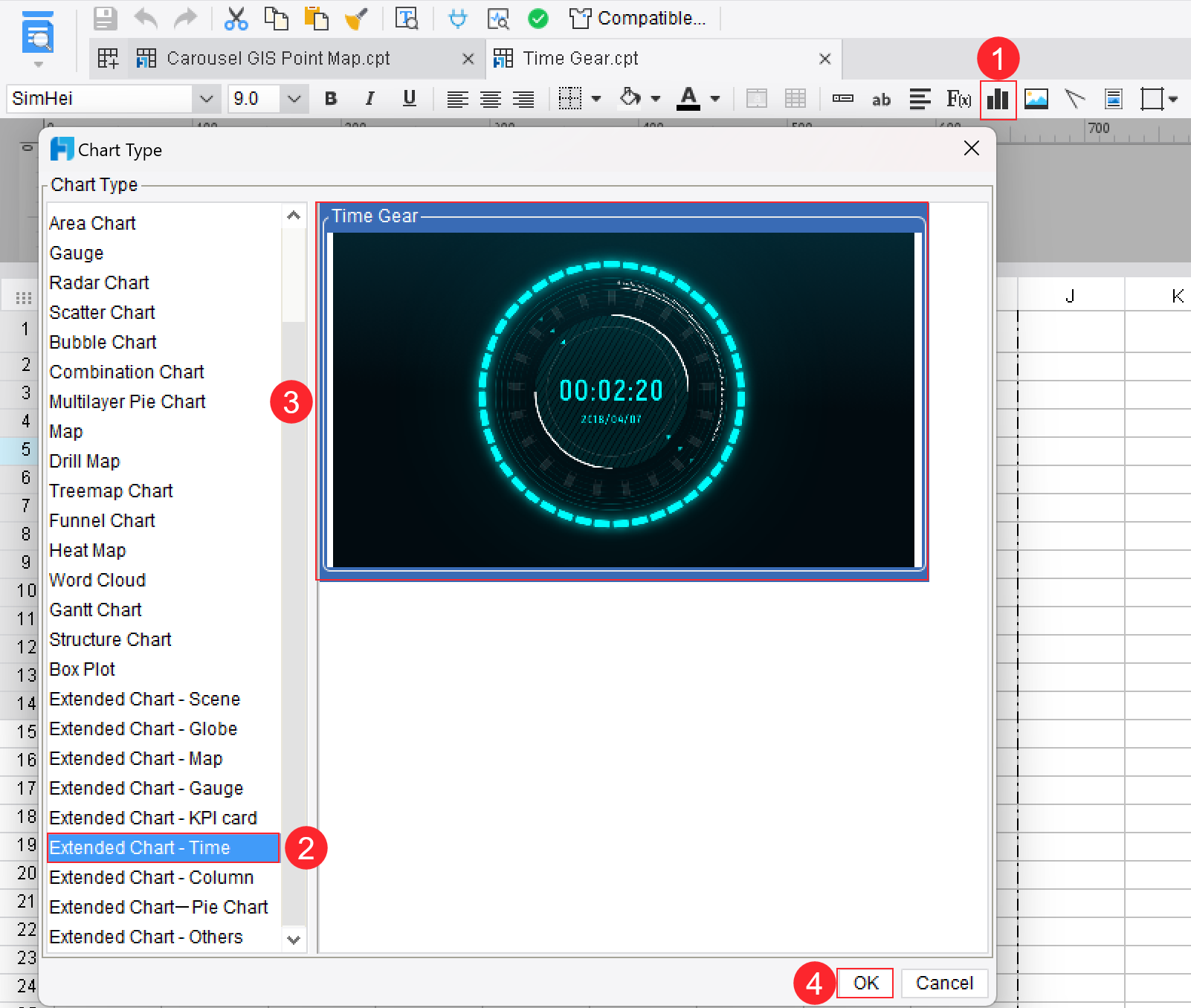Click the Paste clipboard icon
The image size is (1191, 1008).
[317, 19]
